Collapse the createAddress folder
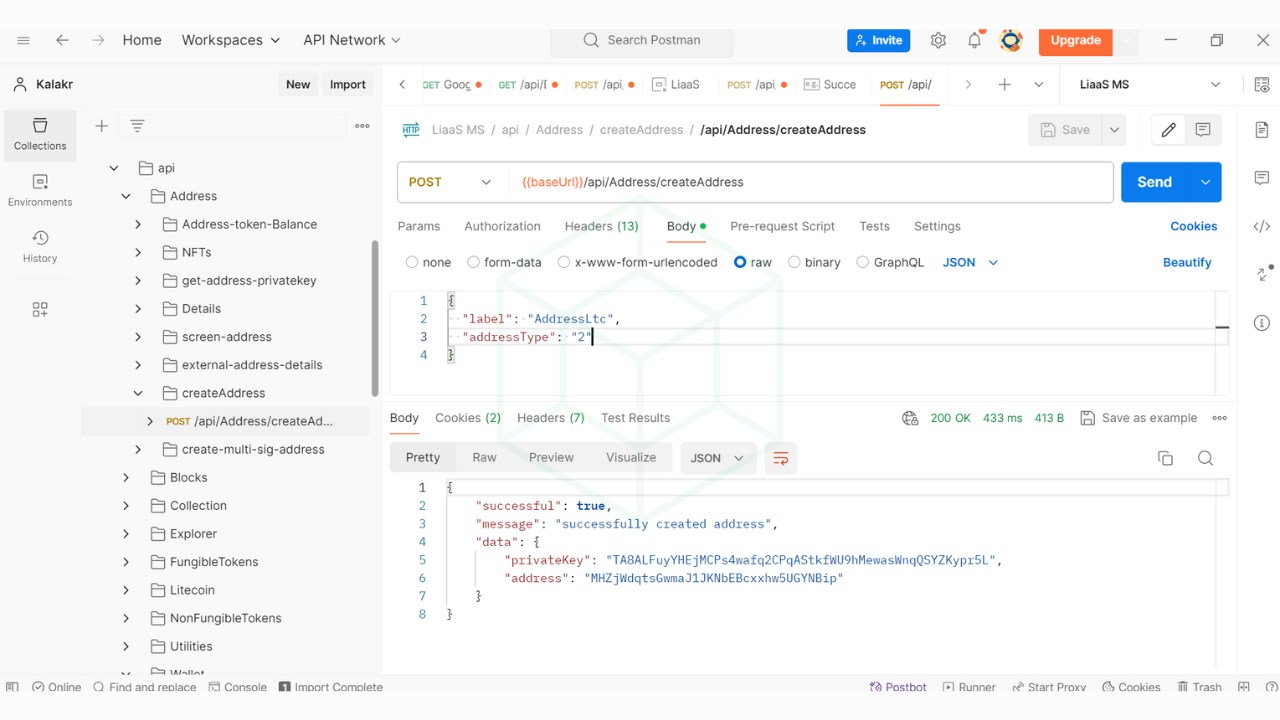Screen dimensions: 1280x720 click(138, 393)
